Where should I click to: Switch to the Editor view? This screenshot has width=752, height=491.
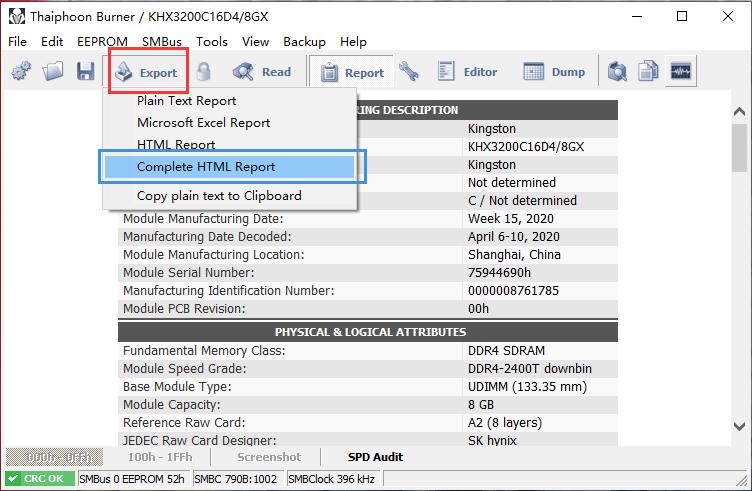click(468, 72)
